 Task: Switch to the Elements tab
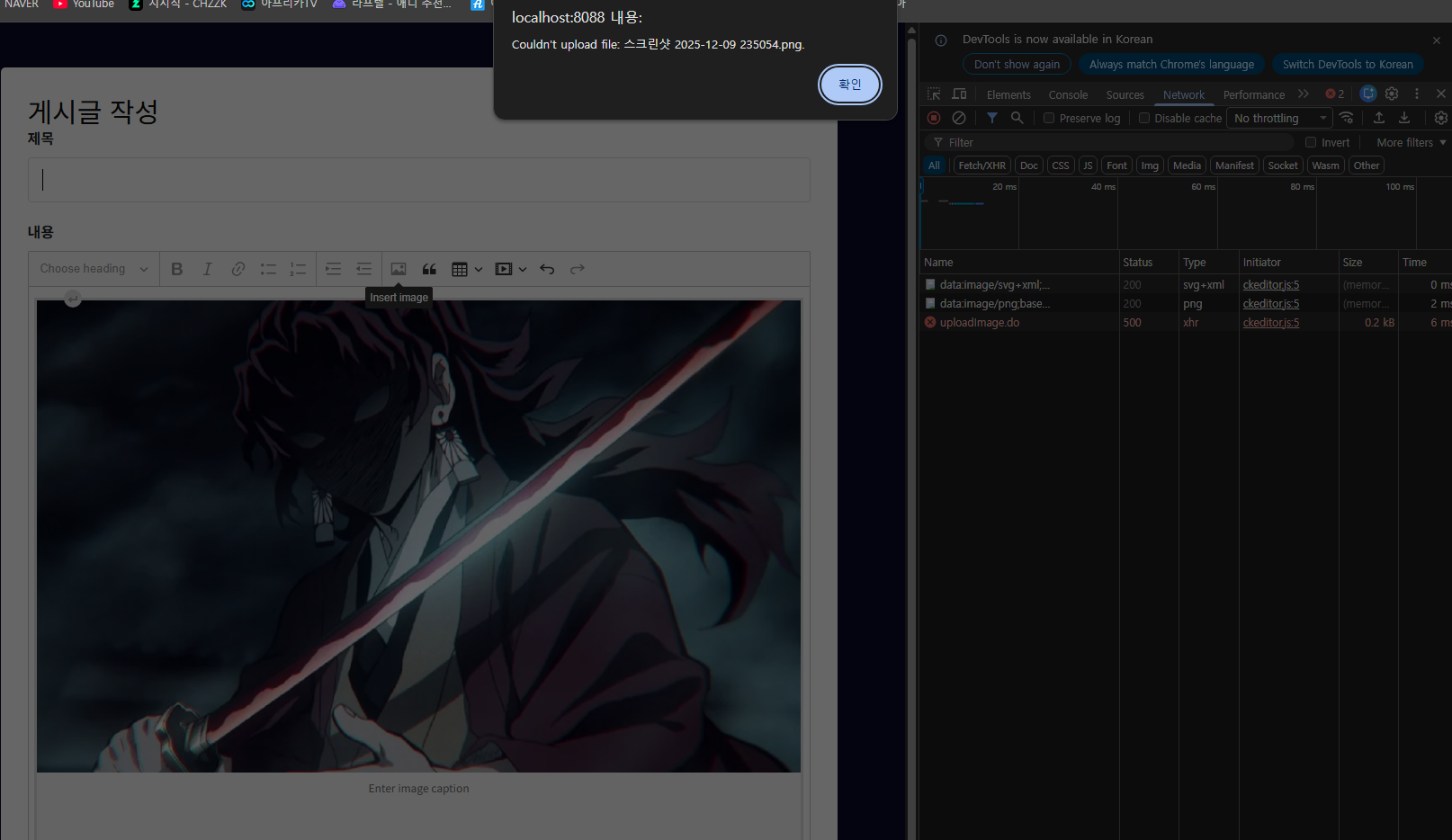tap(1008, 94)
